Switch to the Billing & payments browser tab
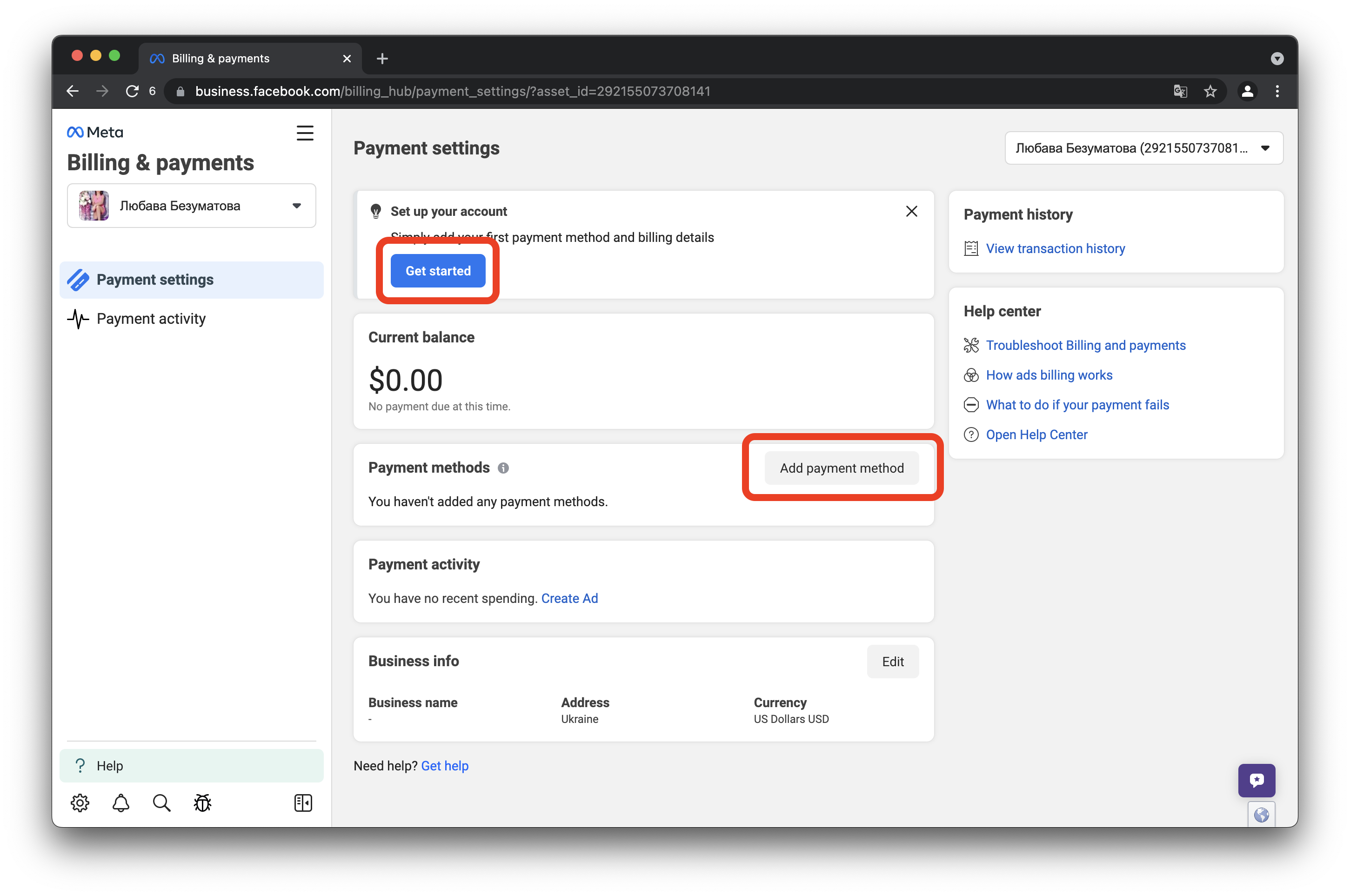Viewport: 1350px width, 896px height. [250, 58]
